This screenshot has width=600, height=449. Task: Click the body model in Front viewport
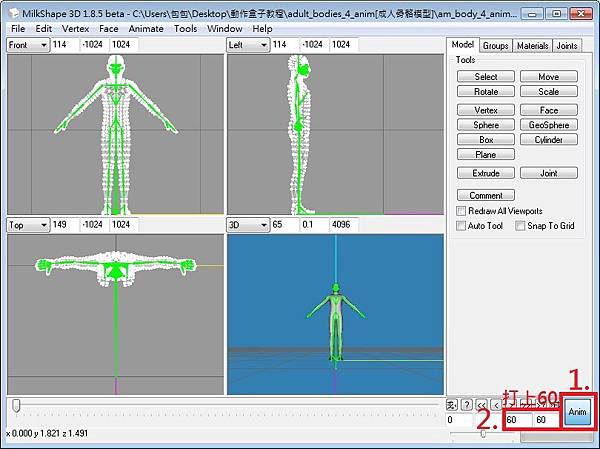click(x=116, y=135)
